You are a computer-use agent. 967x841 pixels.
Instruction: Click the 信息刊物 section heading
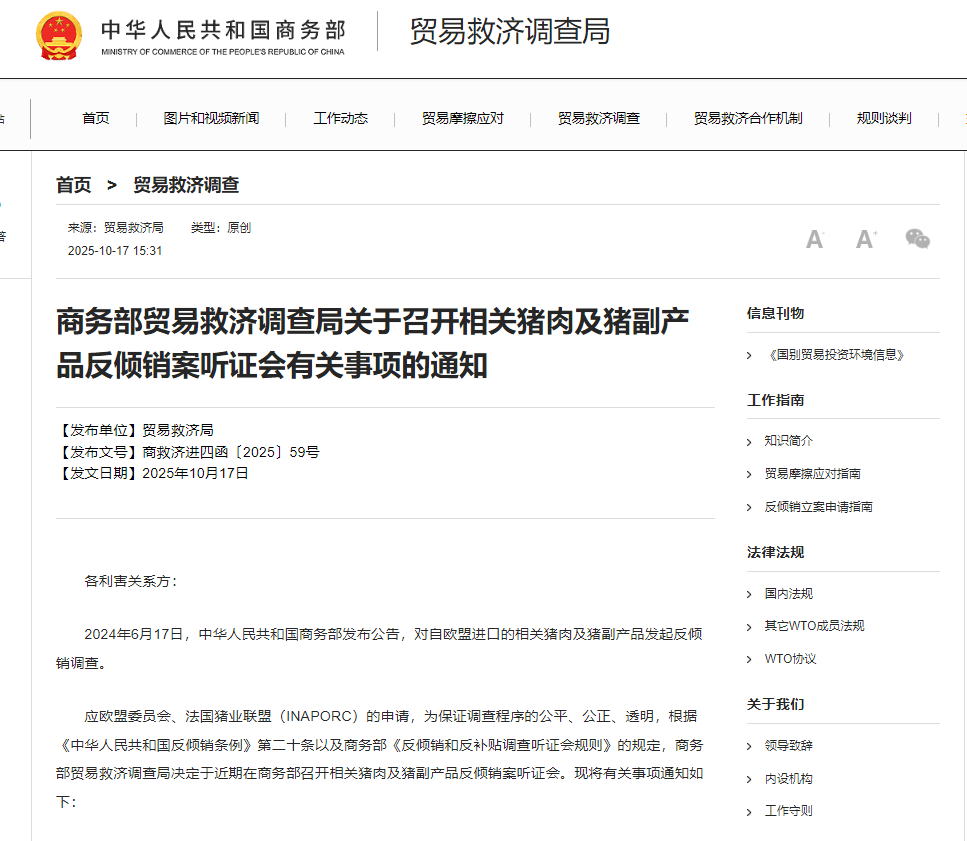coord(775,313)
